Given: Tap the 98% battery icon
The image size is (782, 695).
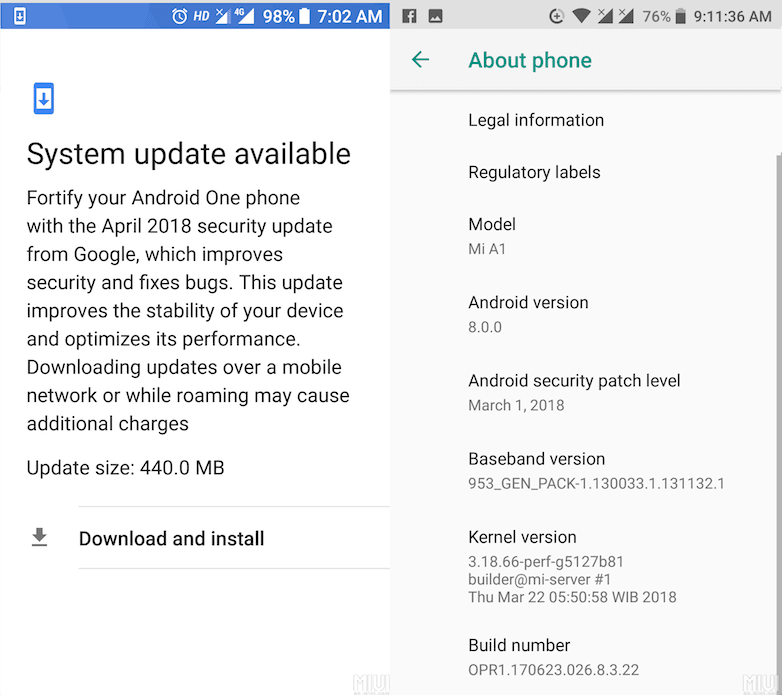Looking at the screenshot, I should pos(304,16).
